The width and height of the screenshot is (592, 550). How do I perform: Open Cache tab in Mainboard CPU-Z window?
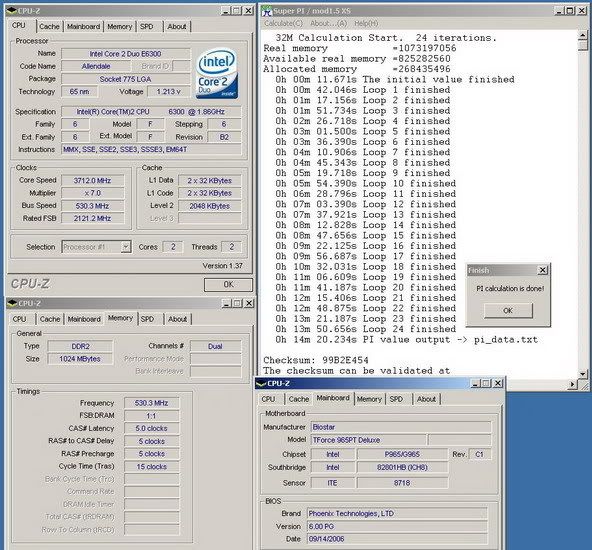point(299,399)
